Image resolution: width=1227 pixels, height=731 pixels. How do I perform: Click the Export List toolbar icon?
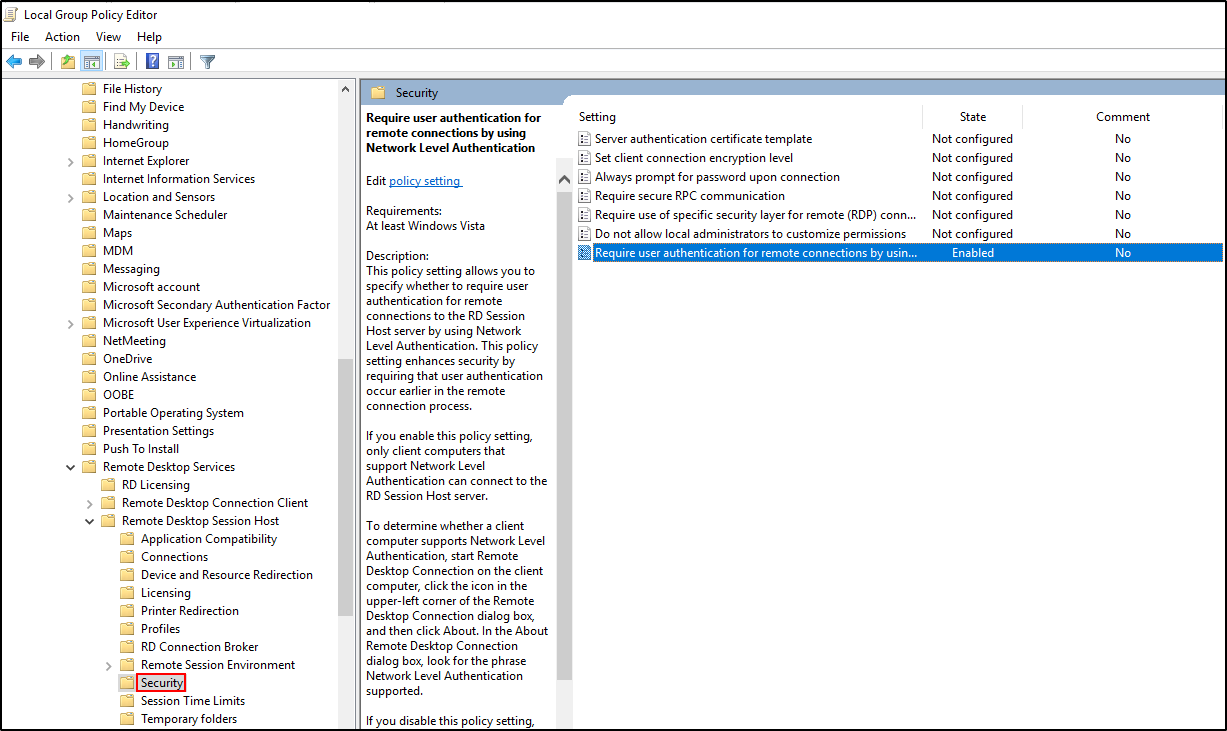[x=121, y=62]
